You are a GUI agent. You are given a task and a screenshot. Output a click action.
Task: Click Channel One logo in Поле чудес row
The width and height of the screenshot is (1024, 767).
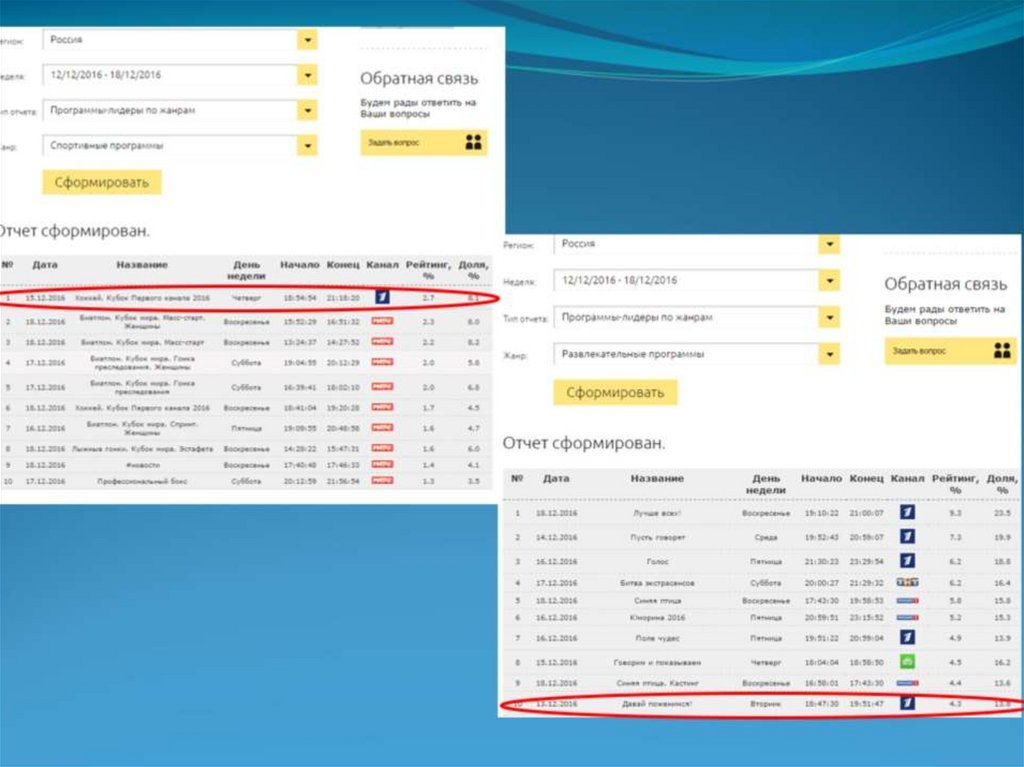(907, 637)
